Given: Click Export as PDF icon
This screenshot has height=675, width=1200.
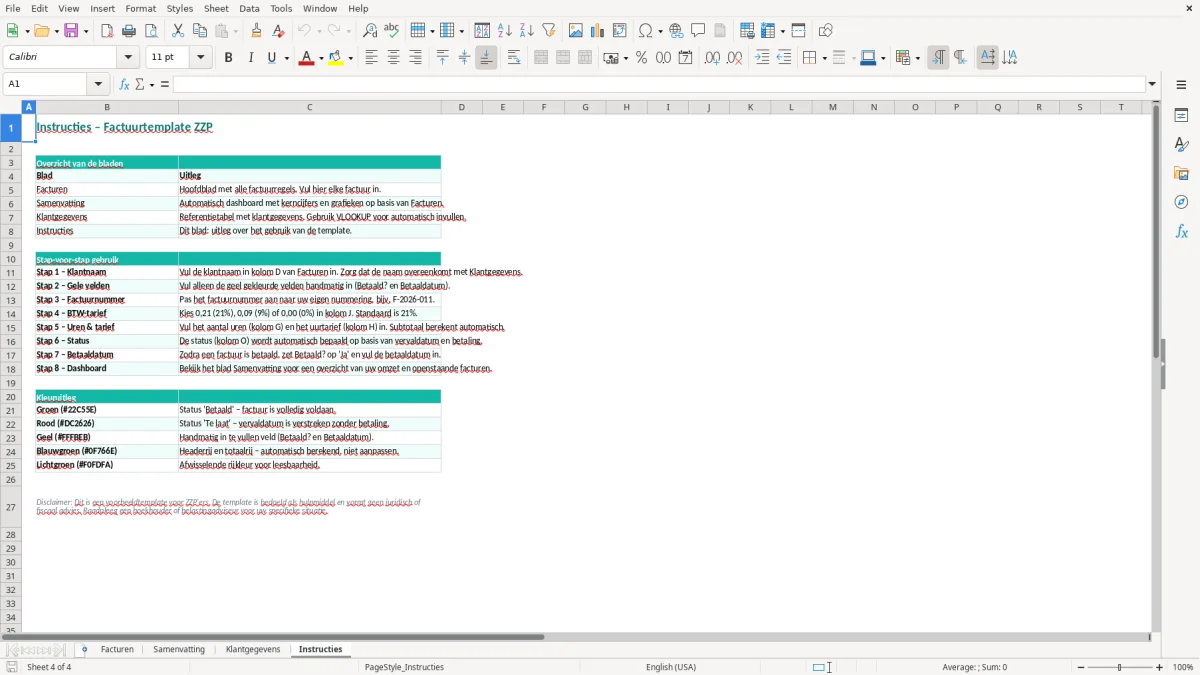Looking at the screenshot, I should pos(107,31).
